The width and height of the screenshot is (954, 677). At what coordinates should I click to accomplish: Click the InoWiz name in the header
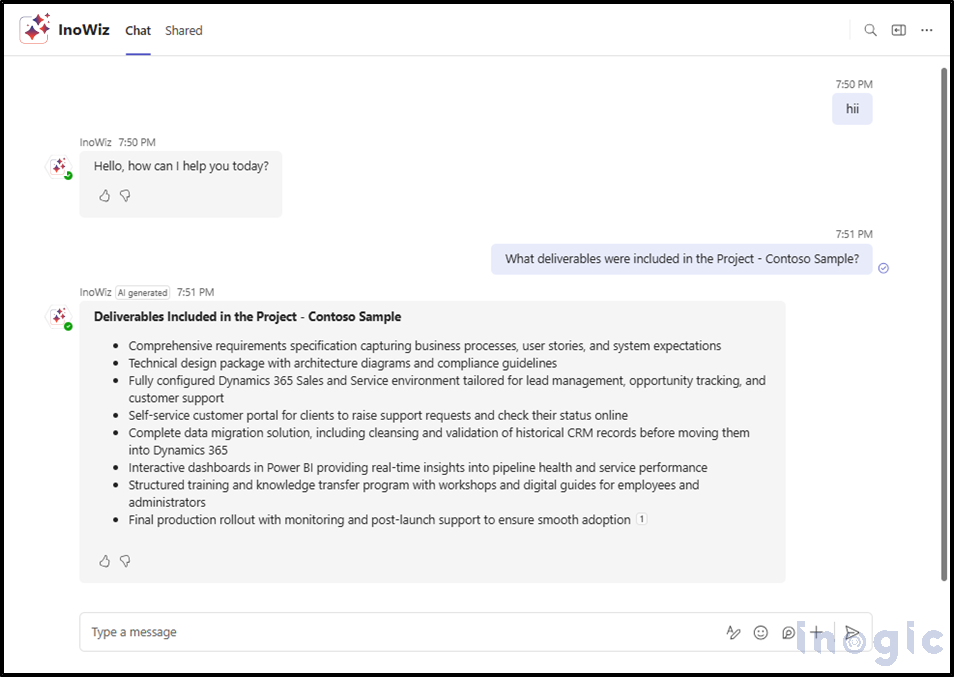(x=83, y=29)
